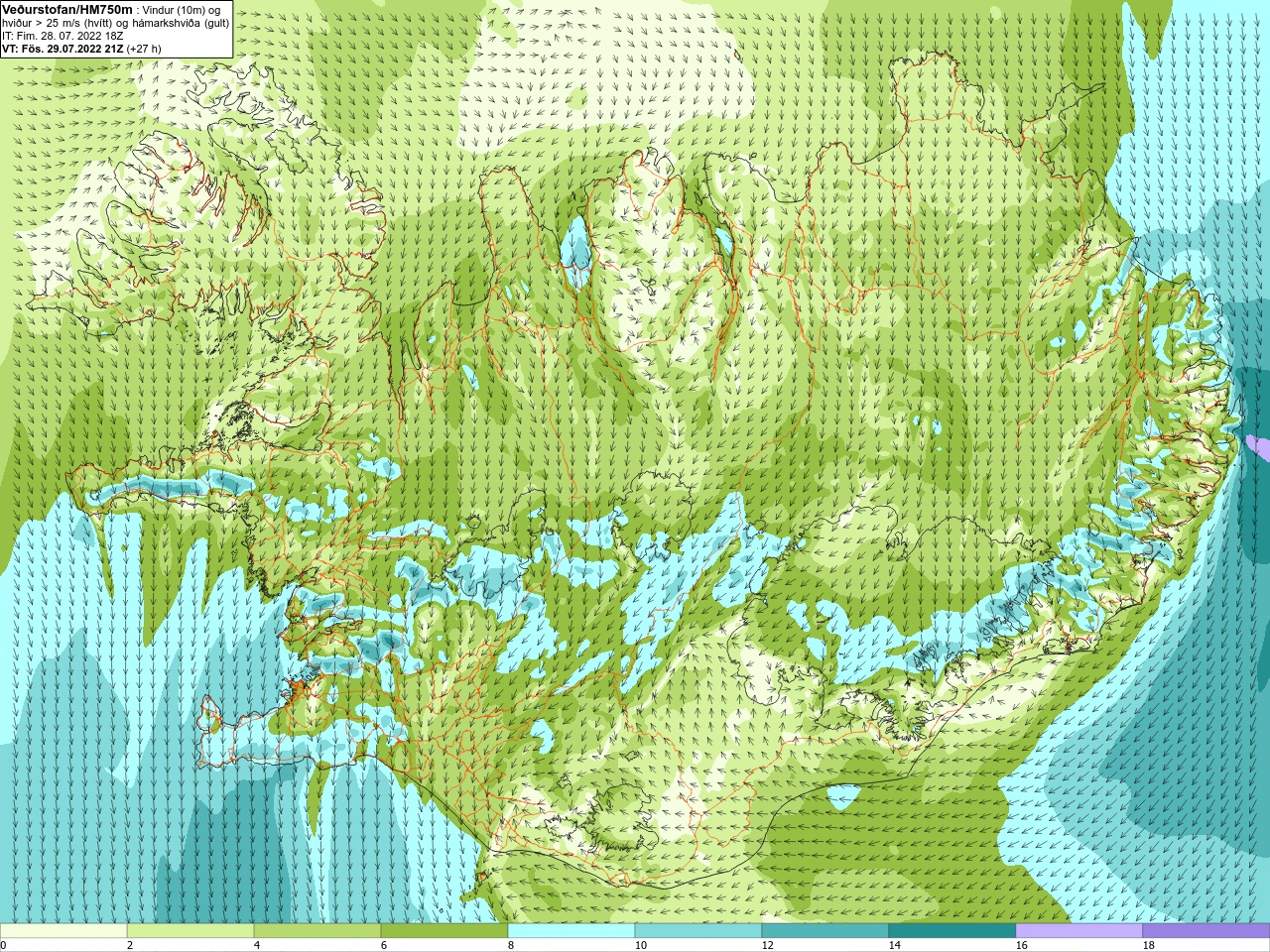Select the 10–12 m/s turquoise swatch
This screenshot has width=1270, height=952.
click(x=698, y=931)
